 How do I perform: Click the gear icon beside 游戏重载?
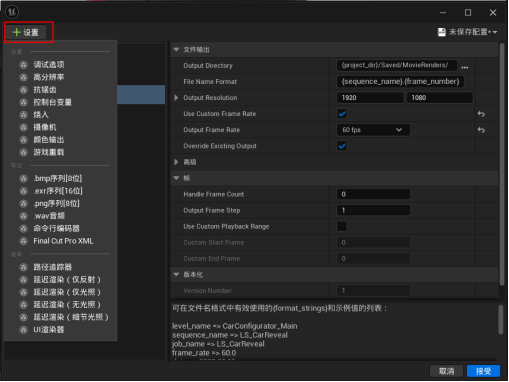23,153
